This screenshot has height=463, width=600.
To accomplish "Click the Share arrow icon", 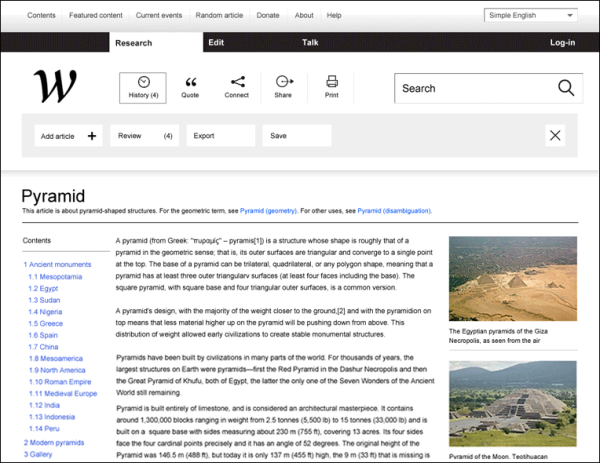I will click(x=283, y=82).
